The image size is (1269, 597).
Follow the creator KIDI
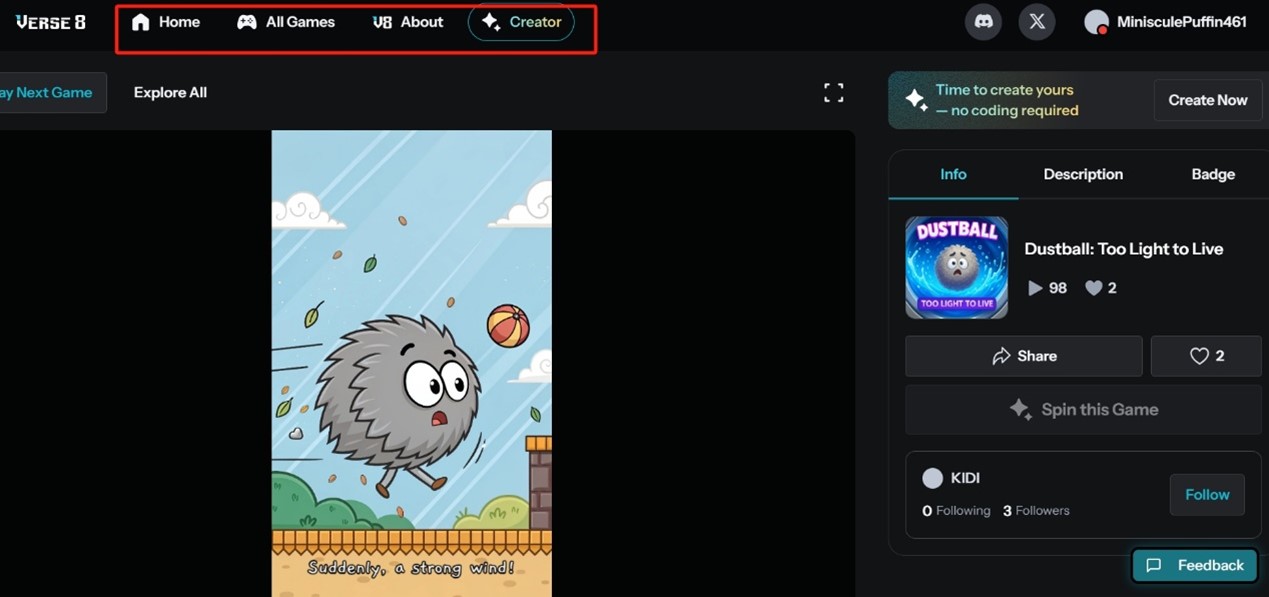coord(1207,495)
